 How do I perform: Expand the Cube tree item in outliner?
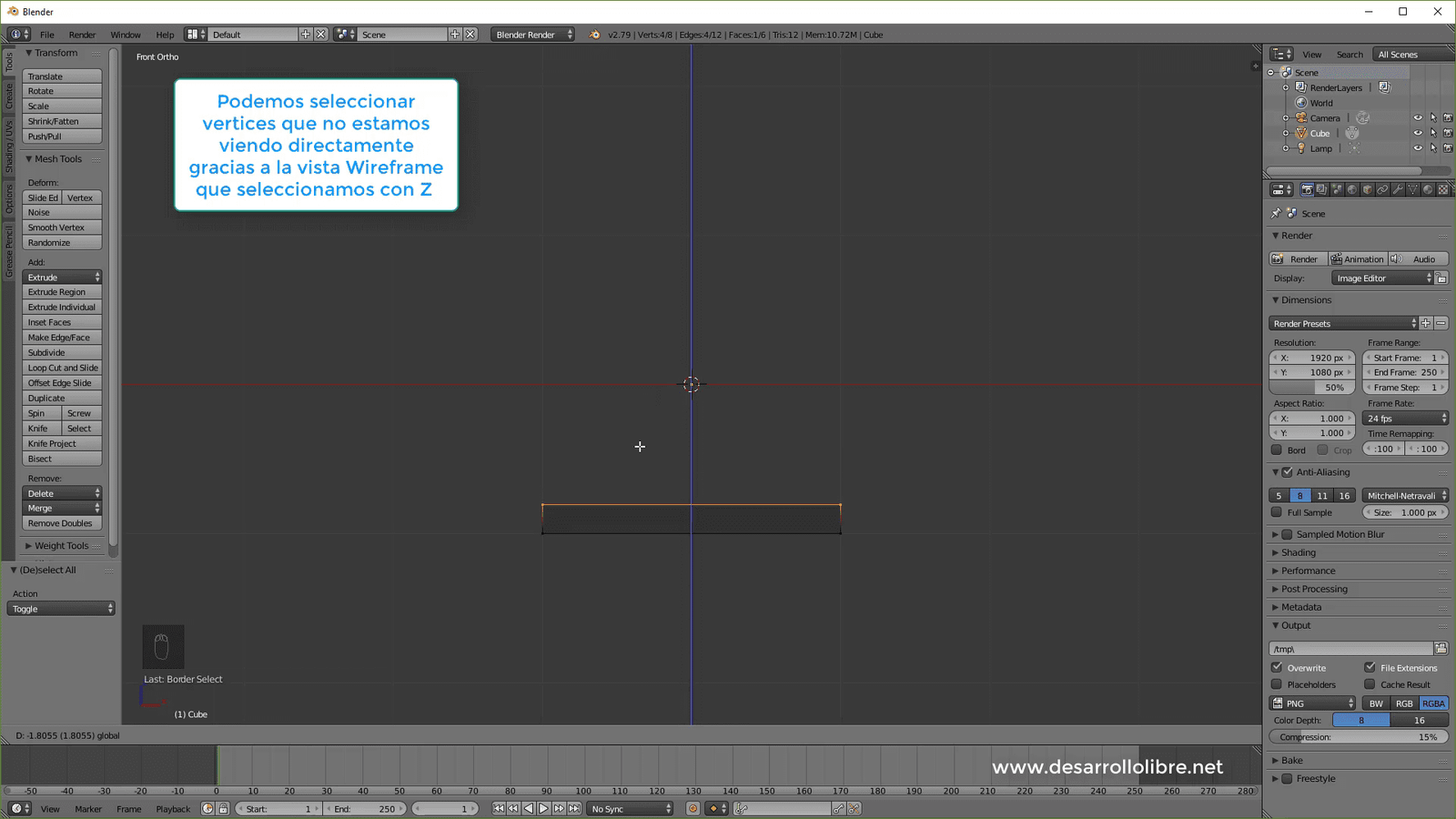[x=1286, y=133]
